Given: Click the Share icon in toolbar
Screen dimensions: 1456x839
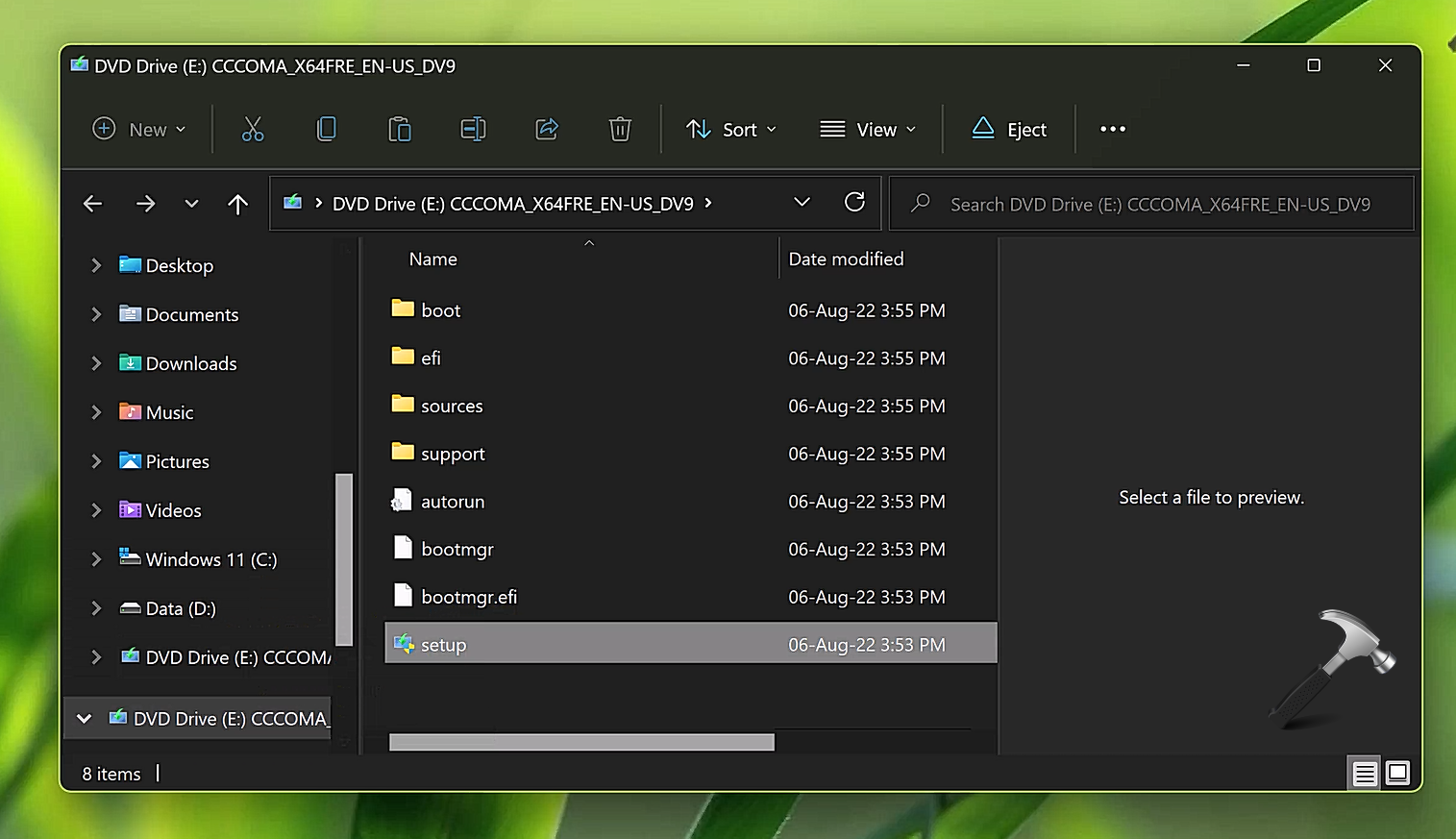Looking at the screenshot, I should [547, 129].
